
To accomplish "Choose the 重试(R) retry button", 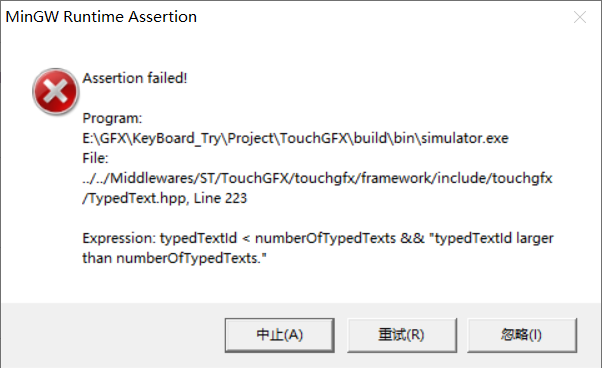I will point(402,335).
